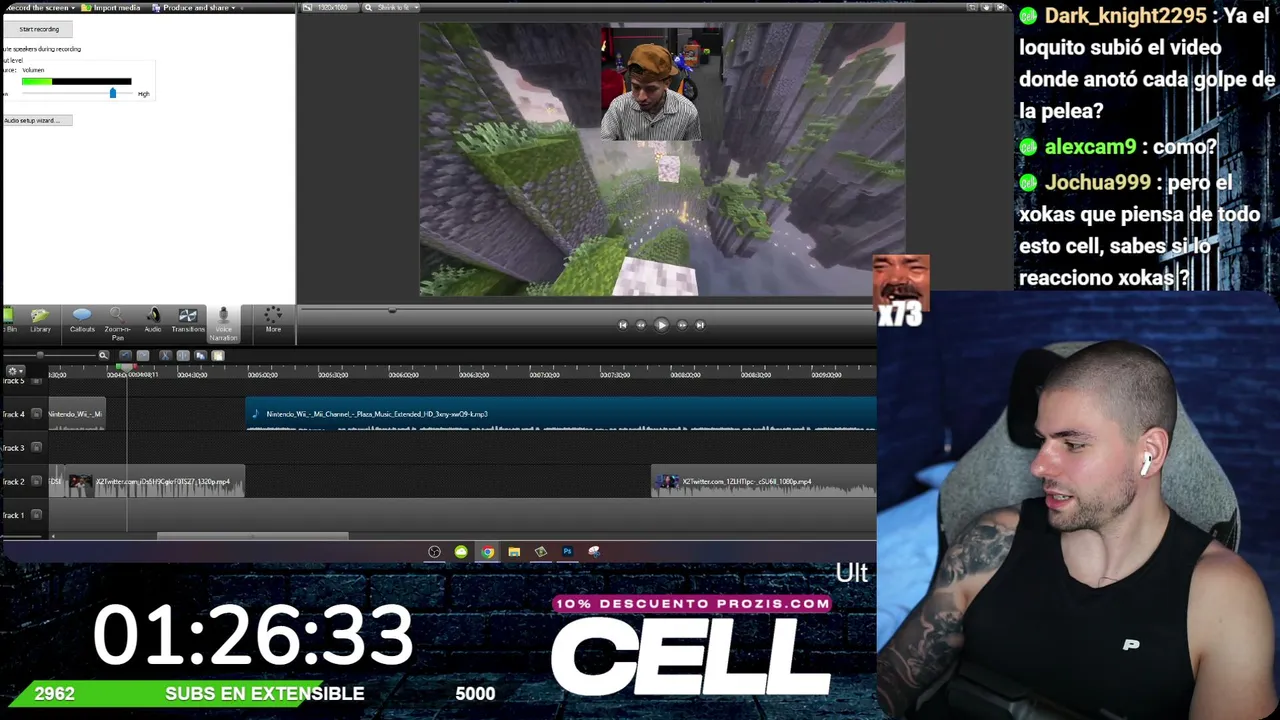Open the More tools menu
The height and width of the screenshot is (720, 1280).
pyautogui.click(x=273, y=321)
